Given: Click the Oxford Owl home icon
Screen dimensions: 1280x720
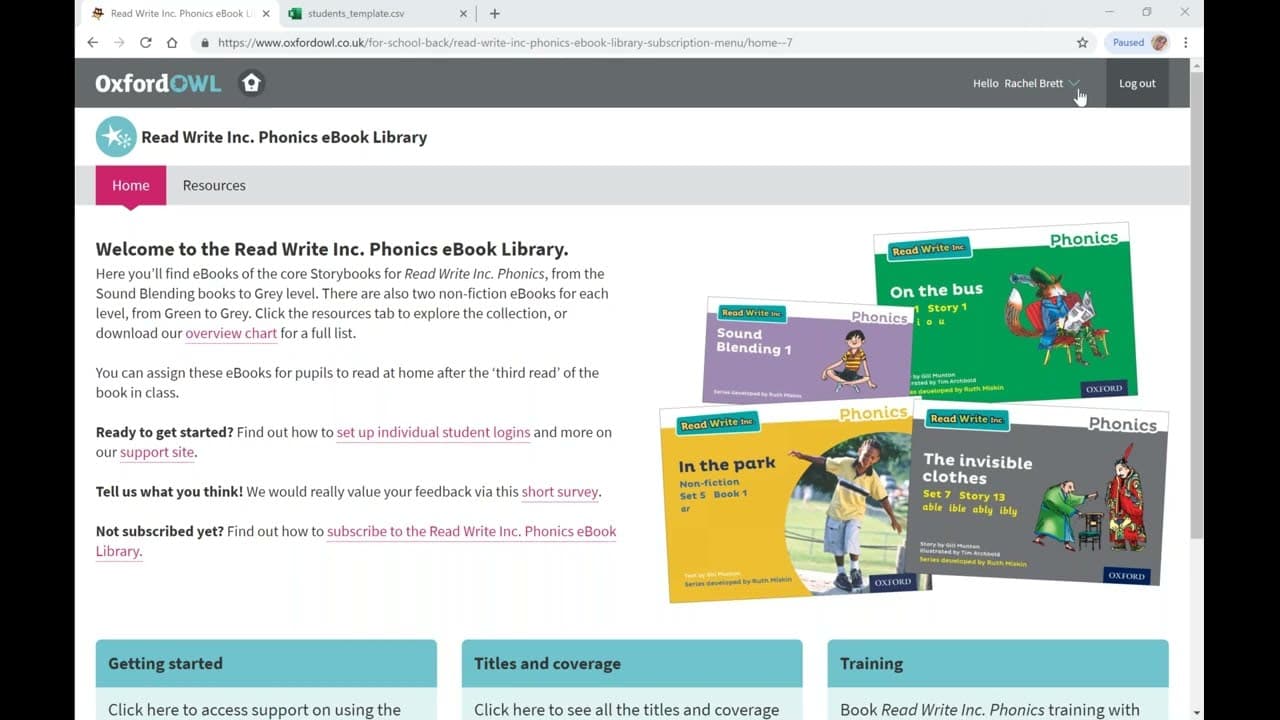Looking at the screenshot, I should (251, 83).
